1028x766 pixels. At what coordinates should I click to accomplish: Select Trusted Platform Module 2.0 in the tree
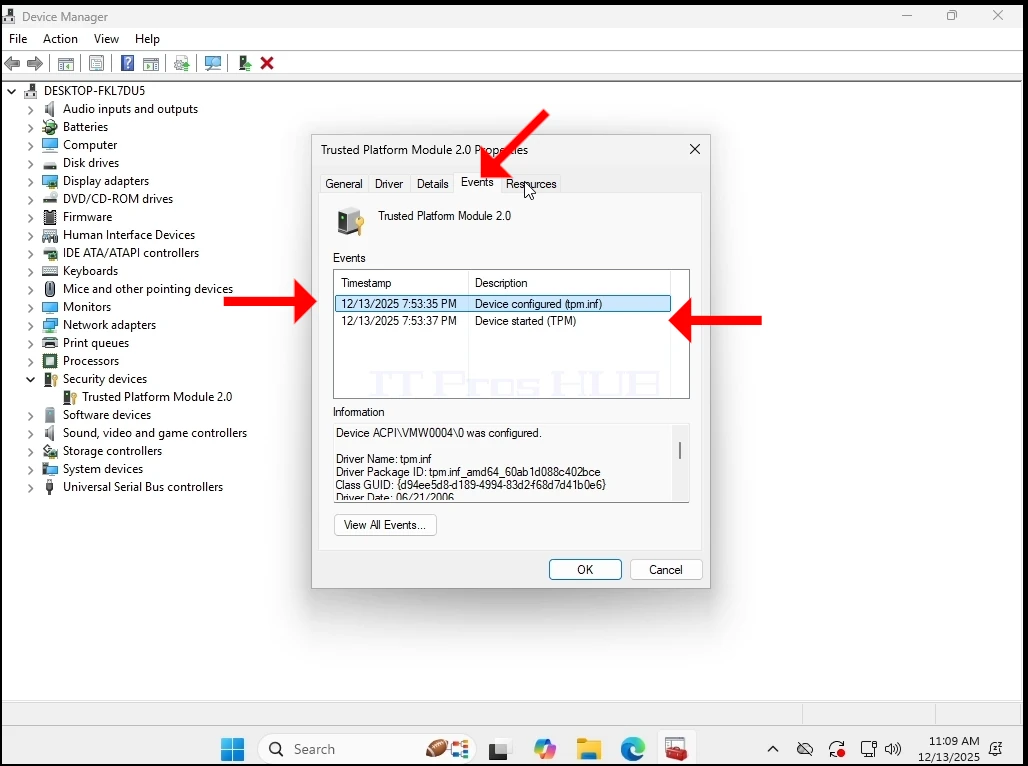(157, 397)
